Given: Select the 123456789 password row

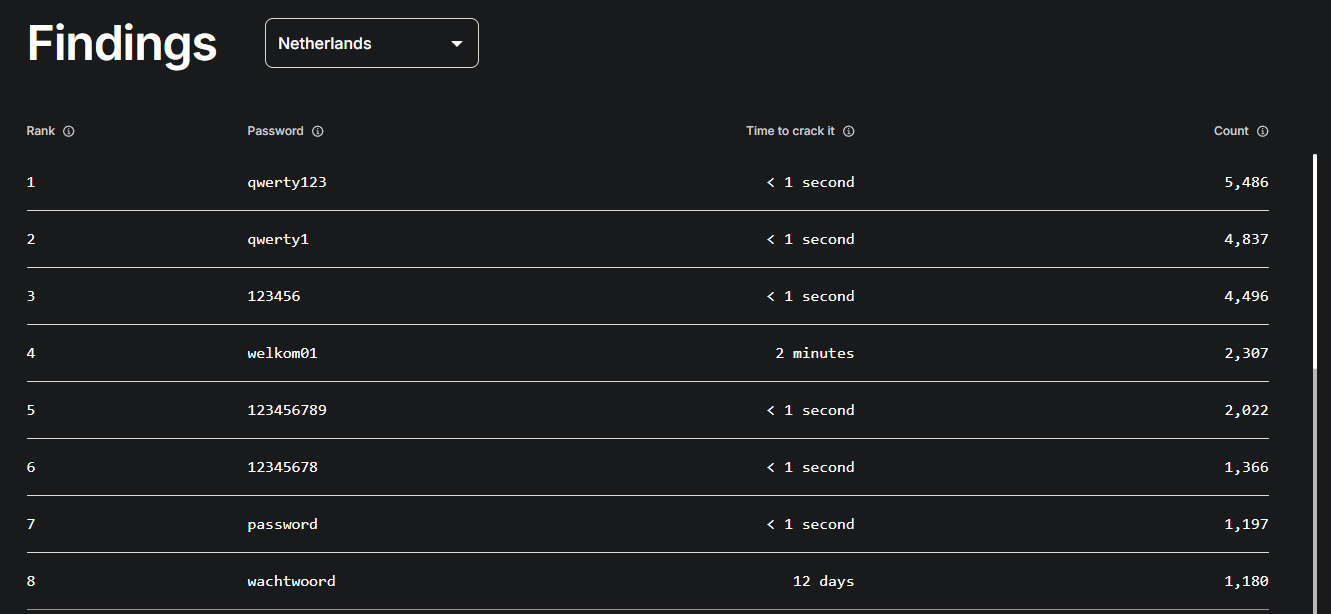Looking at the screenshot, I should (x=648, y=410).
